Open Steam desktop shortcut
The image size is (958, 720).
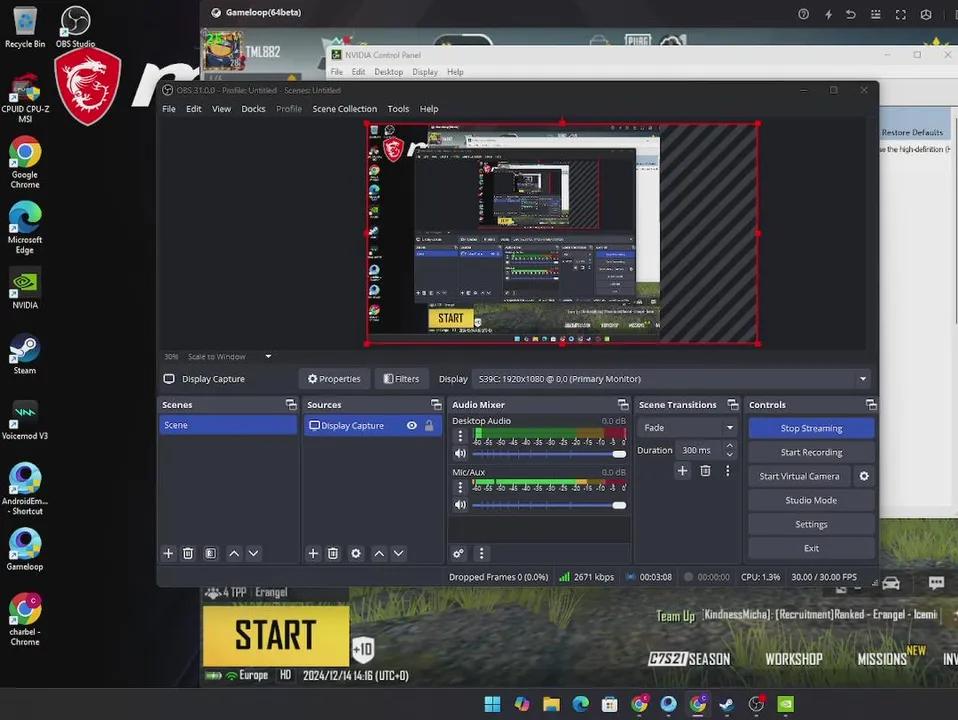pyautogui.click(x=25, y=354)
